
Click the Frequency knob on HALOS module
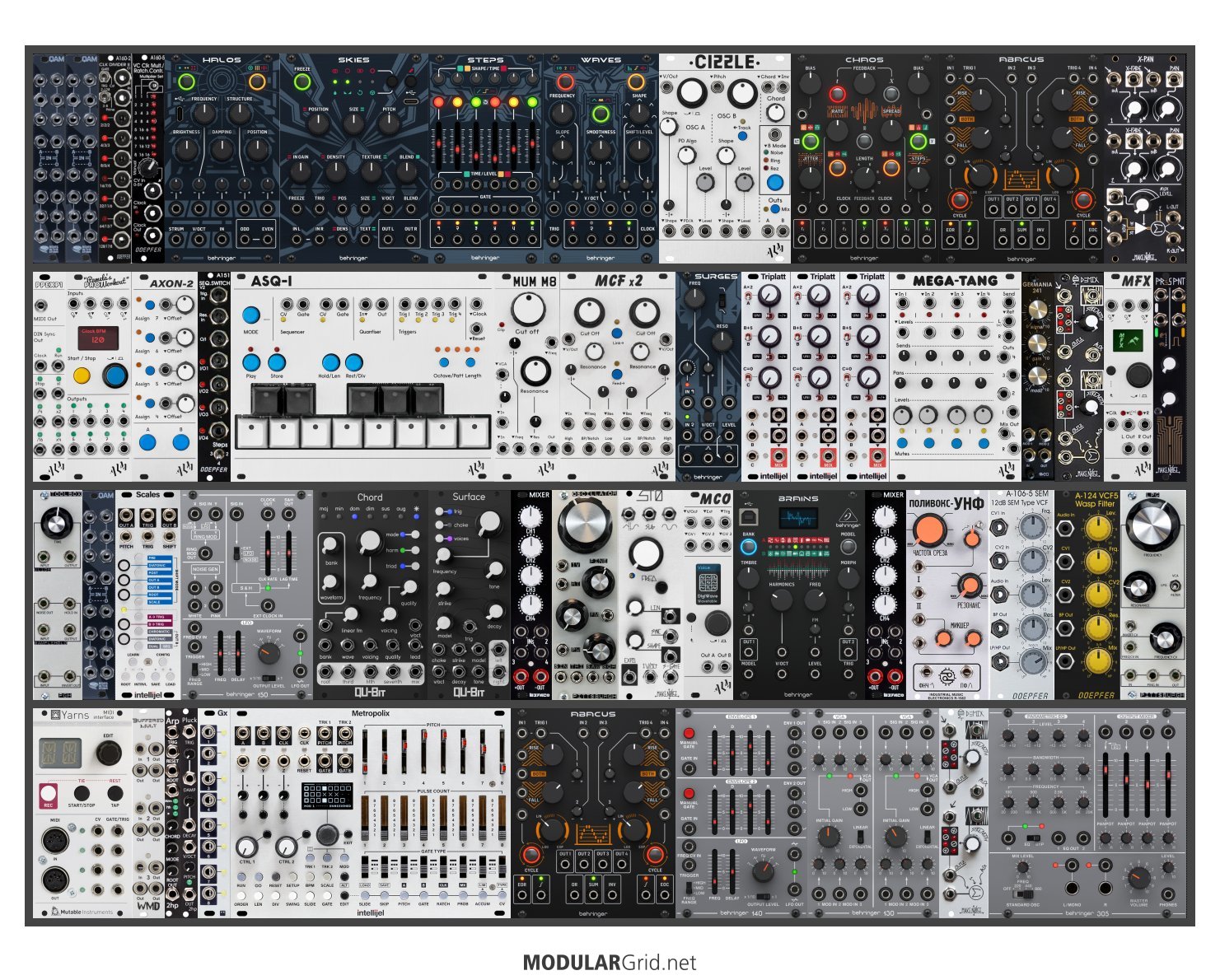pyautogui.click(x=204, y=114)
